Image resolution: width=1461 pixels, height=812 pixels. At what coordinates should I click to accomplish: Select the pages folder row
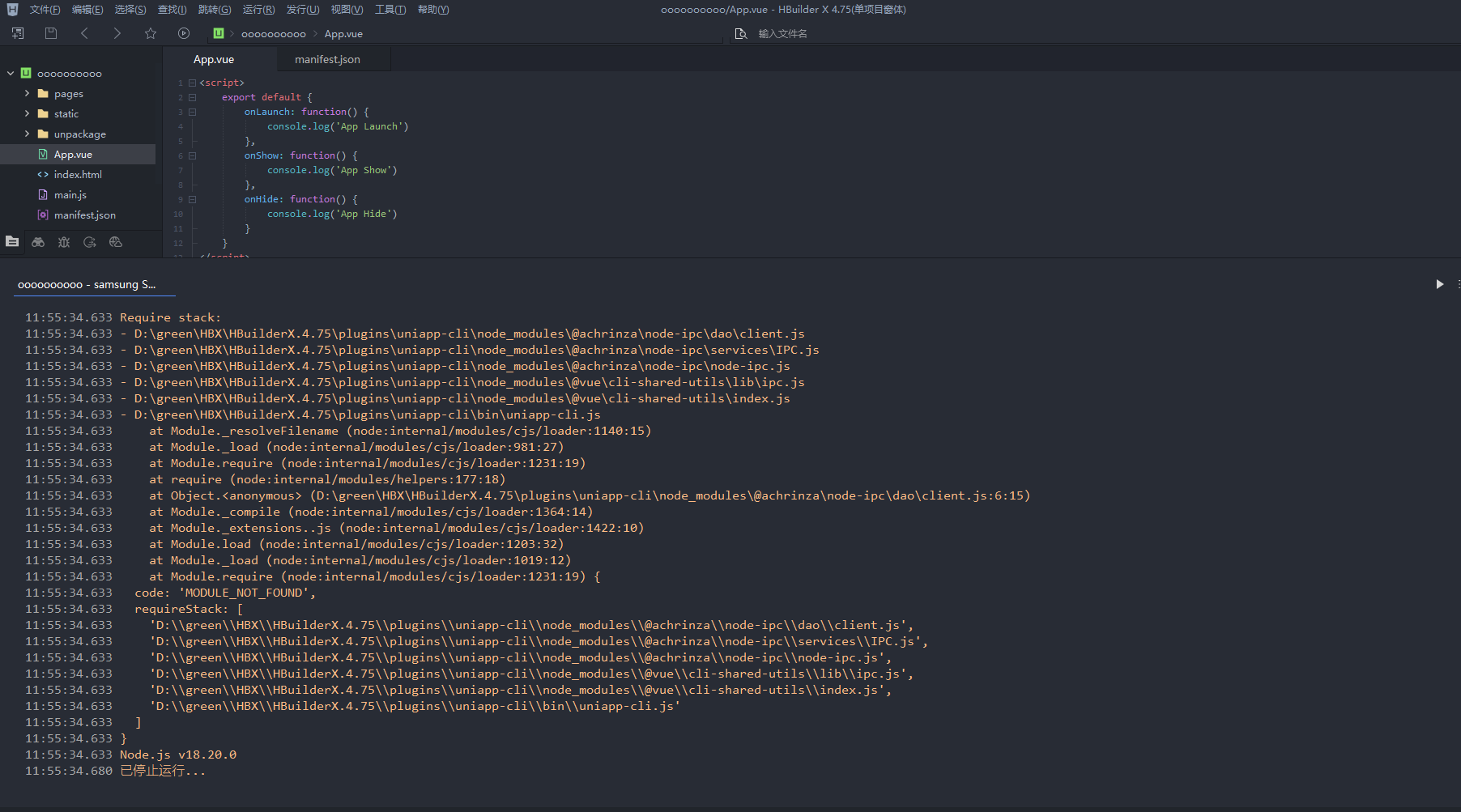point(78,93)
